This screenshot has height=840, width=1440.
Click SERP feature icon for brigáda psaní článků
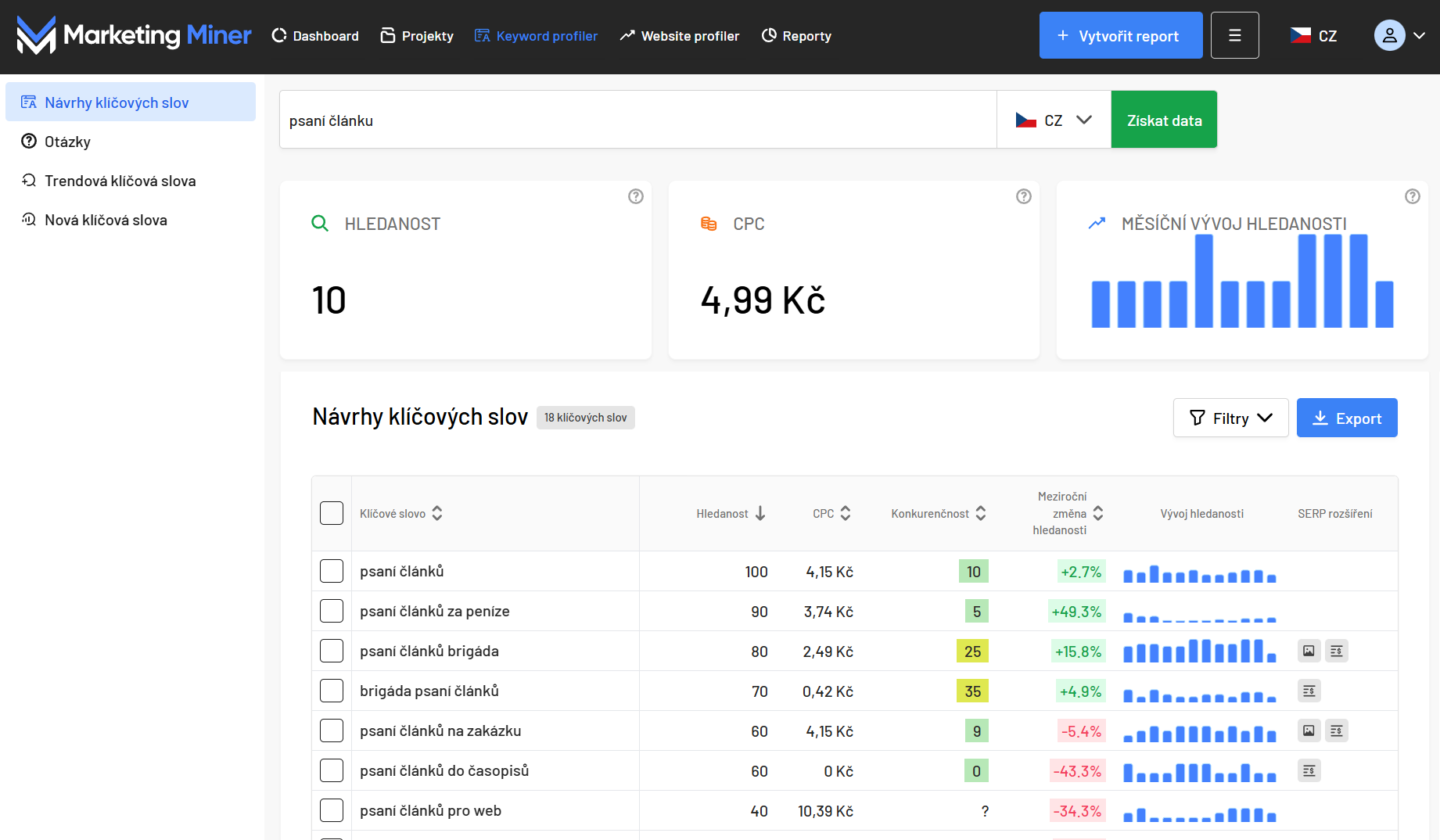pos(1309,691)
